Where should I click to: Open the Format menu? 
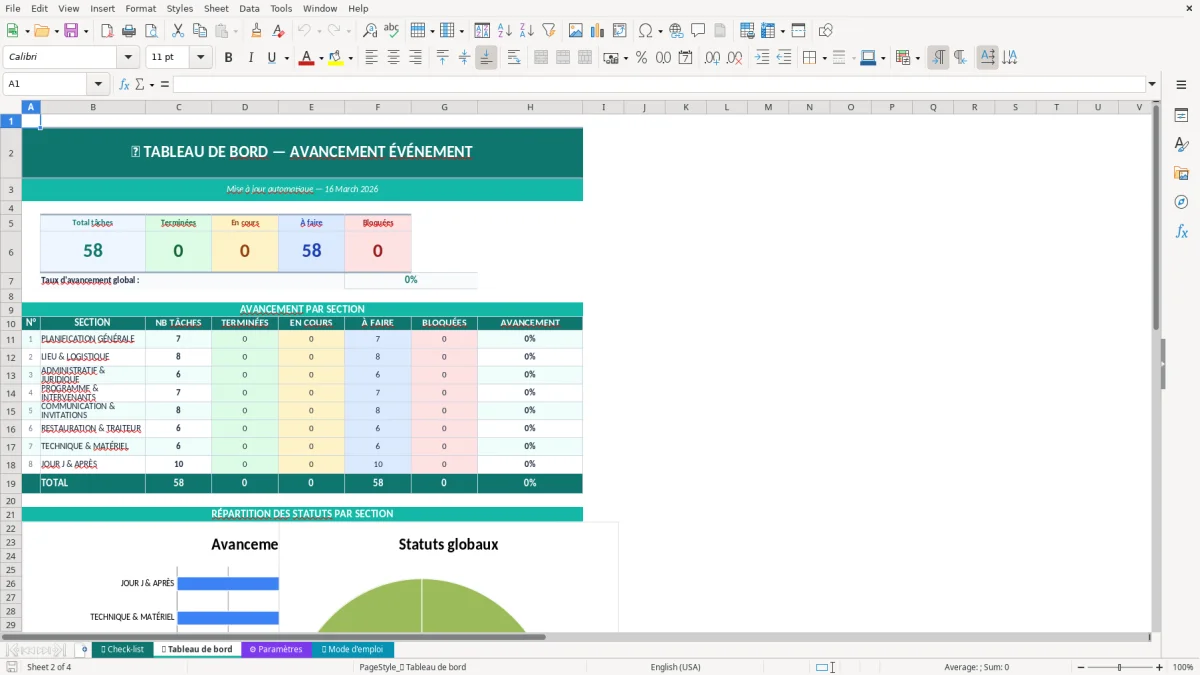click(140, 8)
